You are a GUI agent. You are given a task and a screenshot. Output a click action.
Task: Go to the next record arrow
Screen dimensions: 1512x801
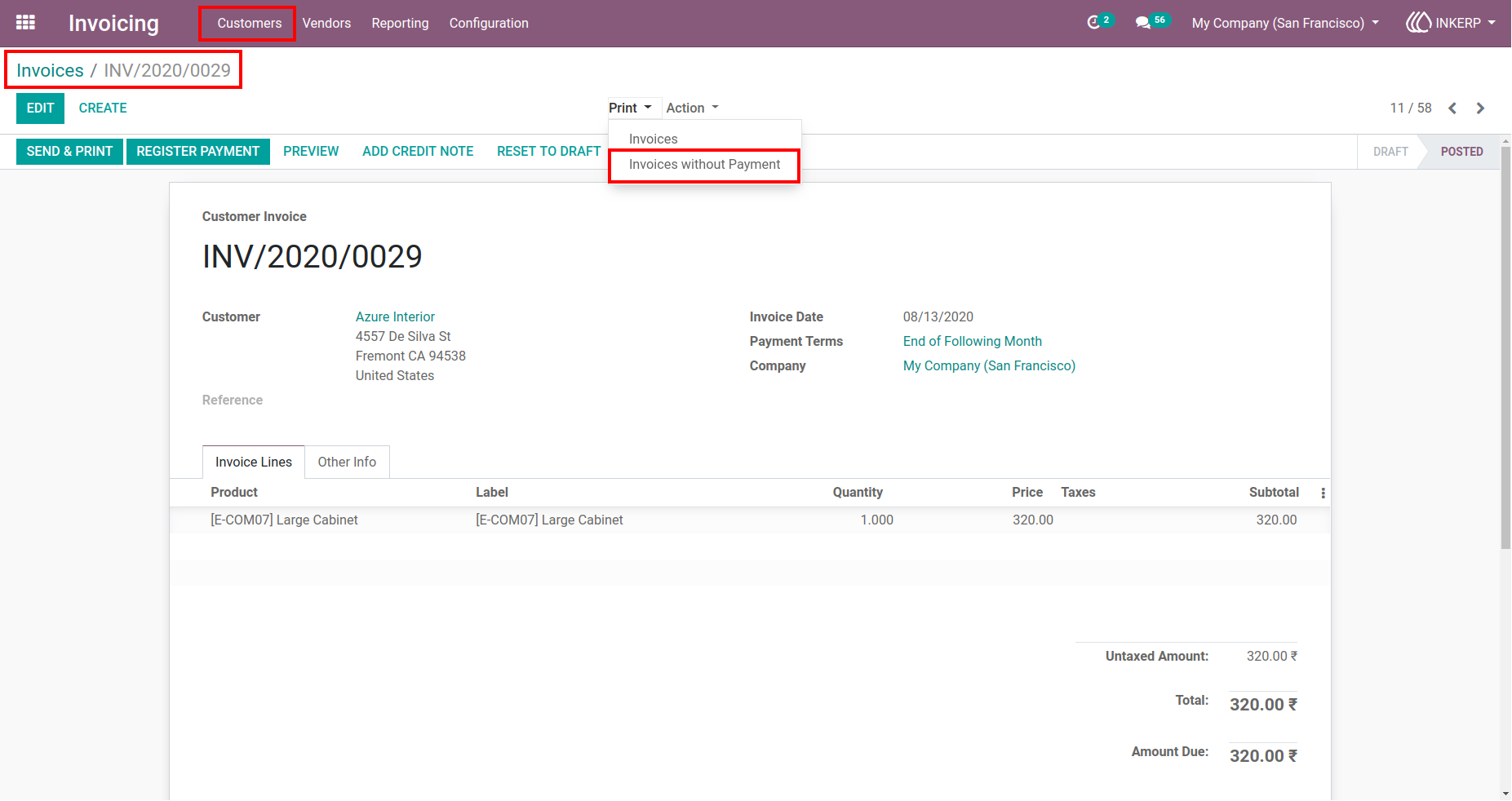(x=1480, y=108)
